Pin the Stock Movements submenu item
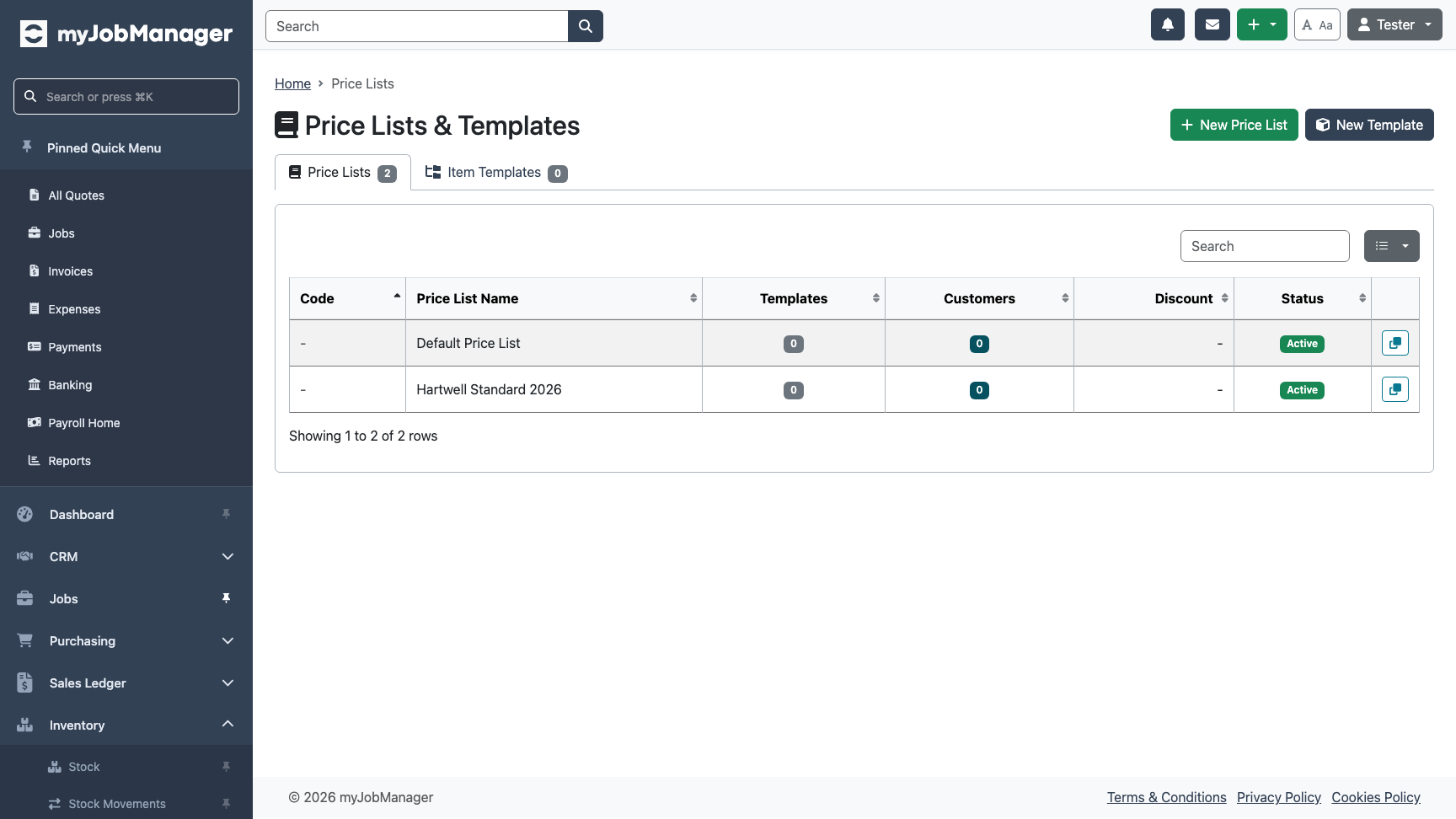The height and width of the screenshot is (819, 1456). (226, 804)
